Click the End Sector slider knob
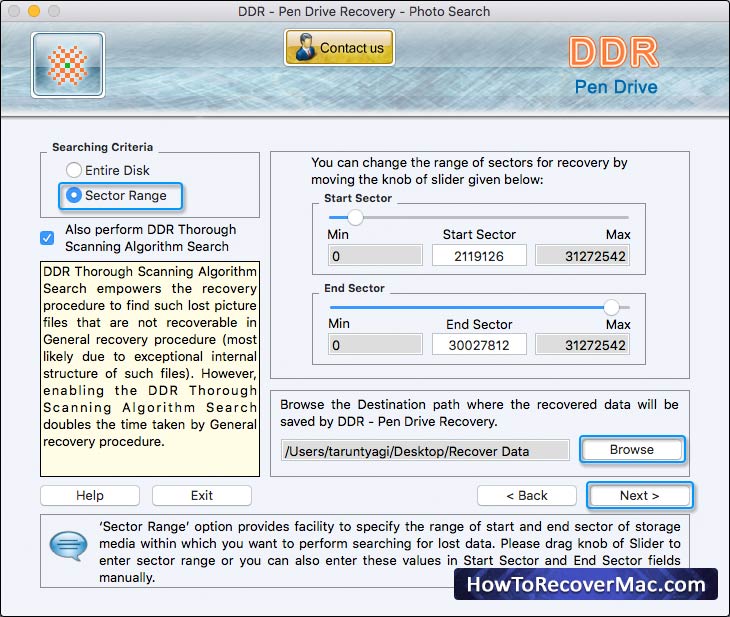Image resolution: width=730 pixels, height=617 pixels. coord(611,307)
